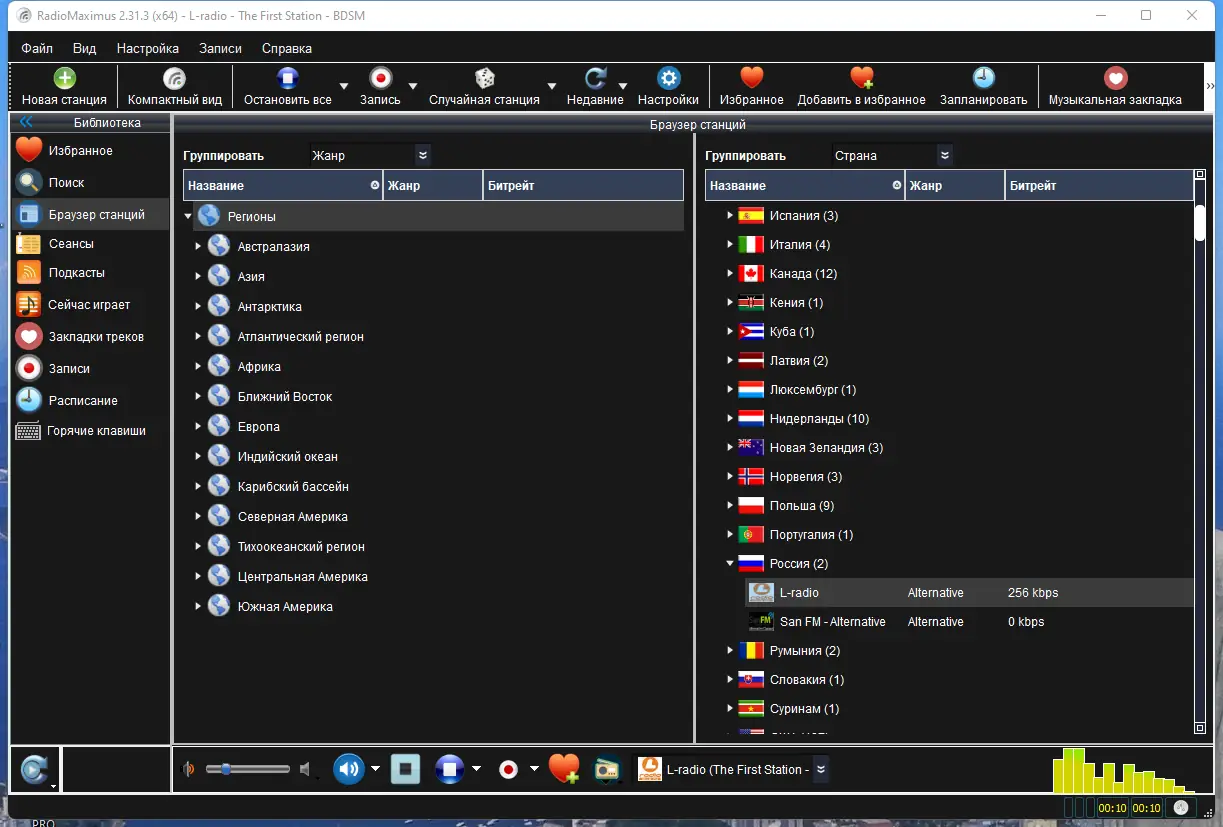Image resolution: width=1223 pixels, height=827 pixels.
Task: Open Поиск in the sidebar
Action: 90,182
